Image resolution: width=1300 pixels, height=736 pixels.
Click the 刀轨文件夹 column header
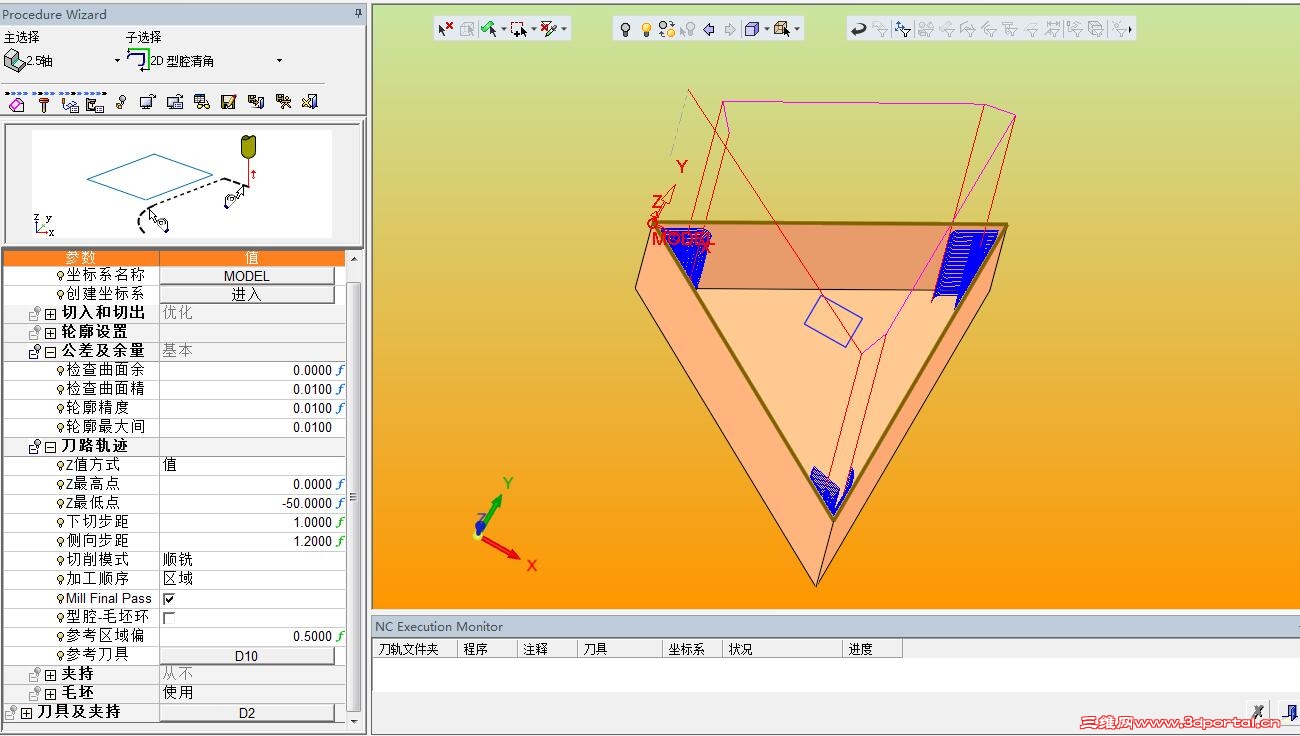coord(415,649)
